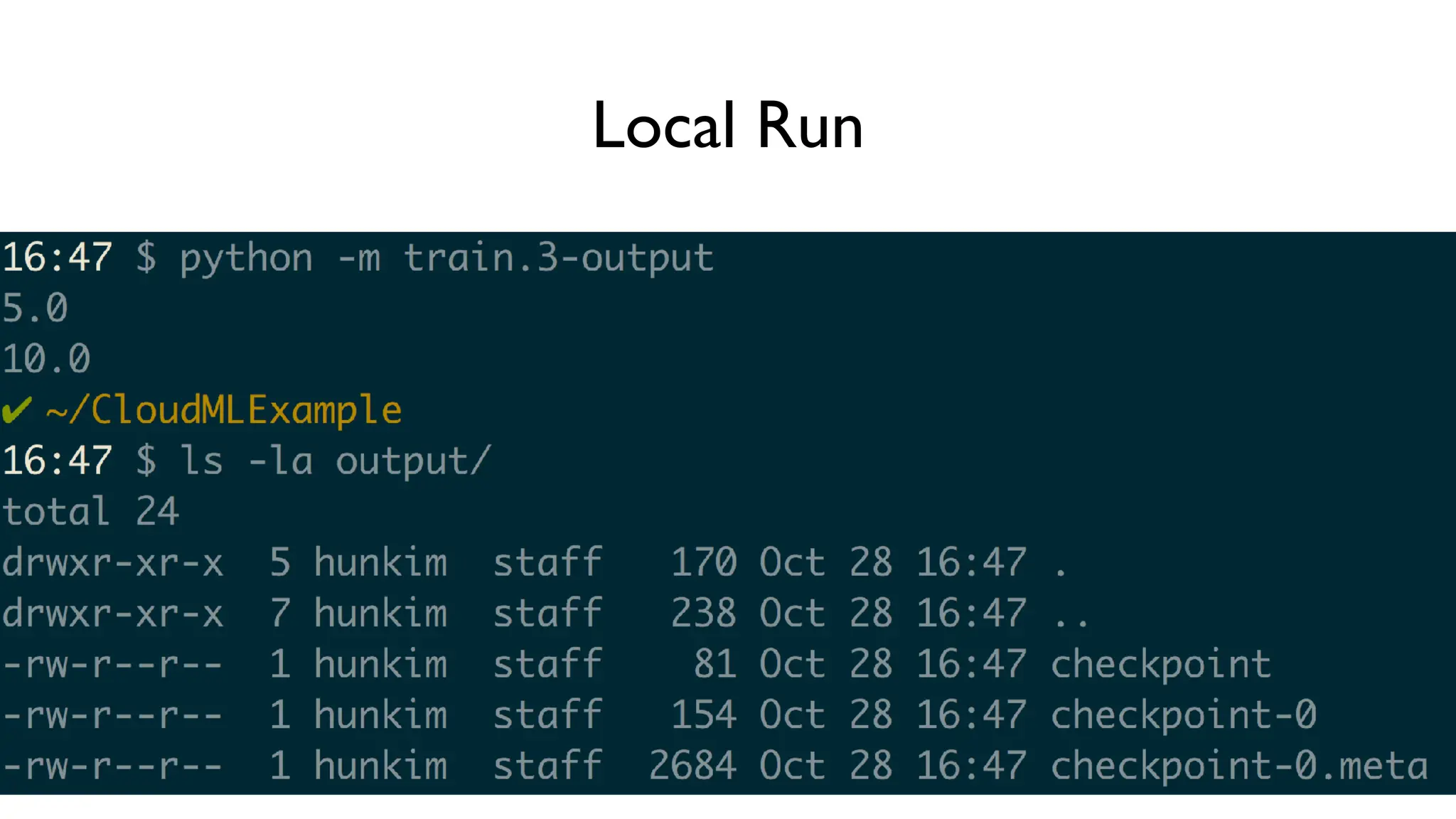Click the 'Local Run' slide title
The height and width of the screenshot is (819, 1456).
[x=727, y=126]
